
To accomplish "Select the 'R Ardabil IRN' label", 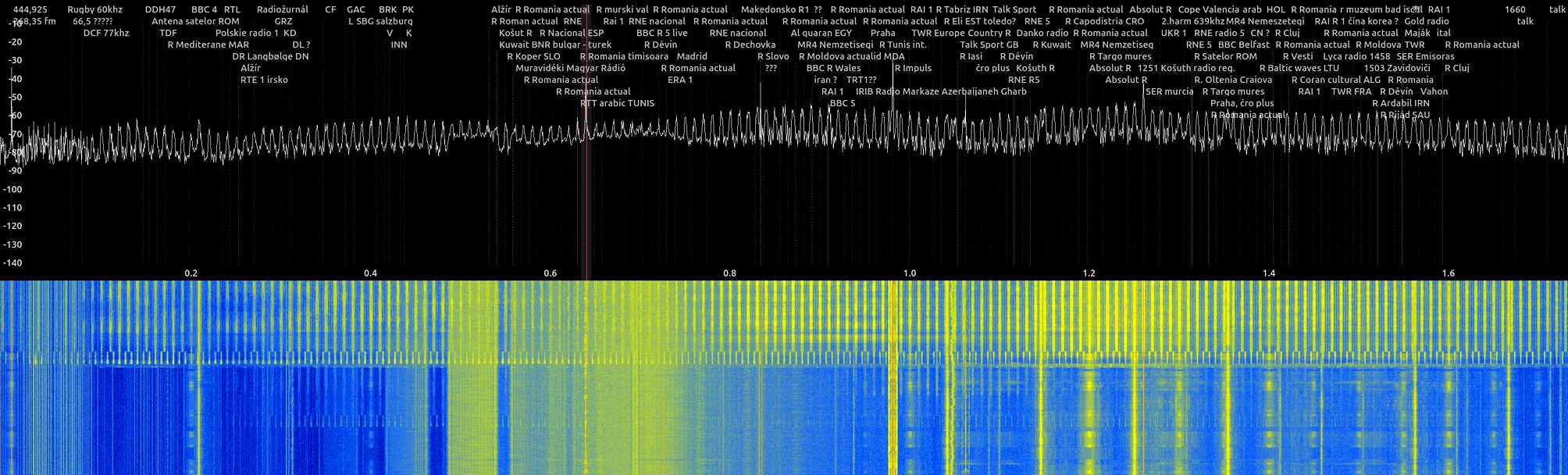I will click(x=1402, y=103).
